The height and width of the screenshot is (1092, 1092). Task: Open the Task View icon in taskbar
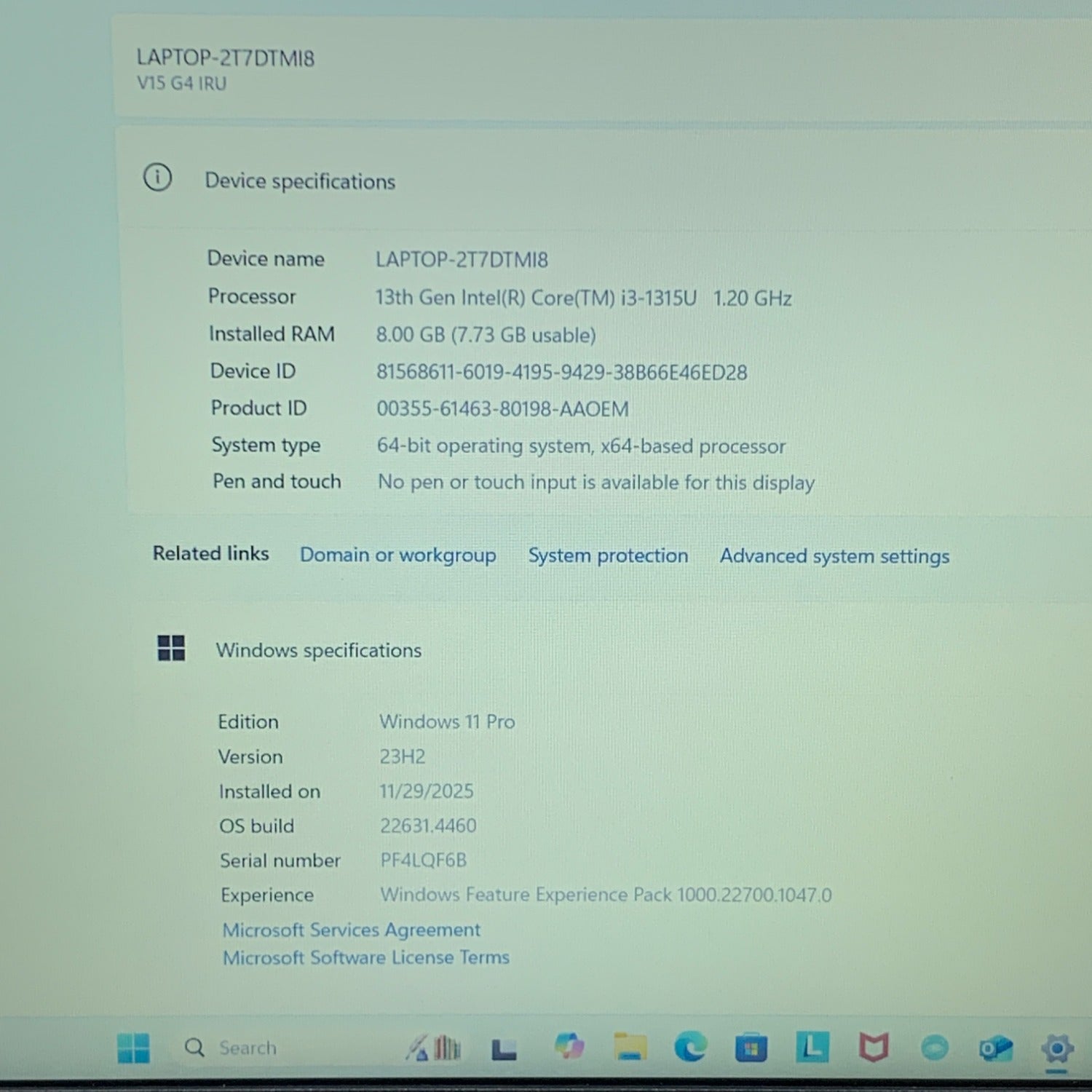pyautogui.click(x=504, y=1049)
